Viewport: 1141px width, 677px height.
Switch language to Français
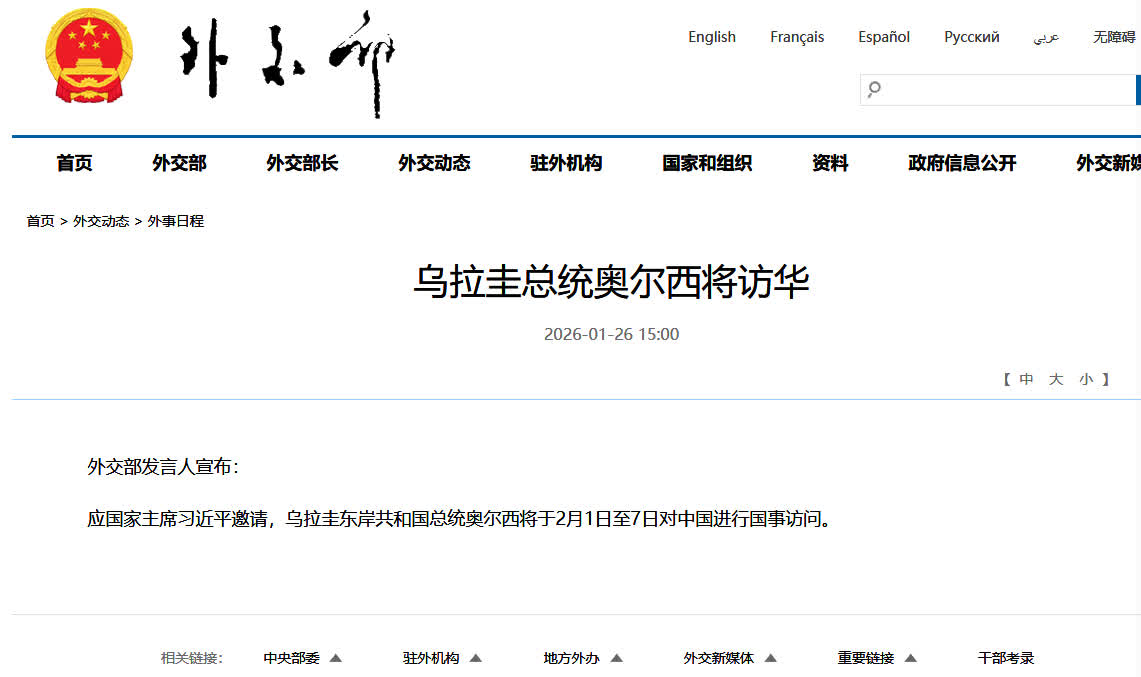coord(797,37)
